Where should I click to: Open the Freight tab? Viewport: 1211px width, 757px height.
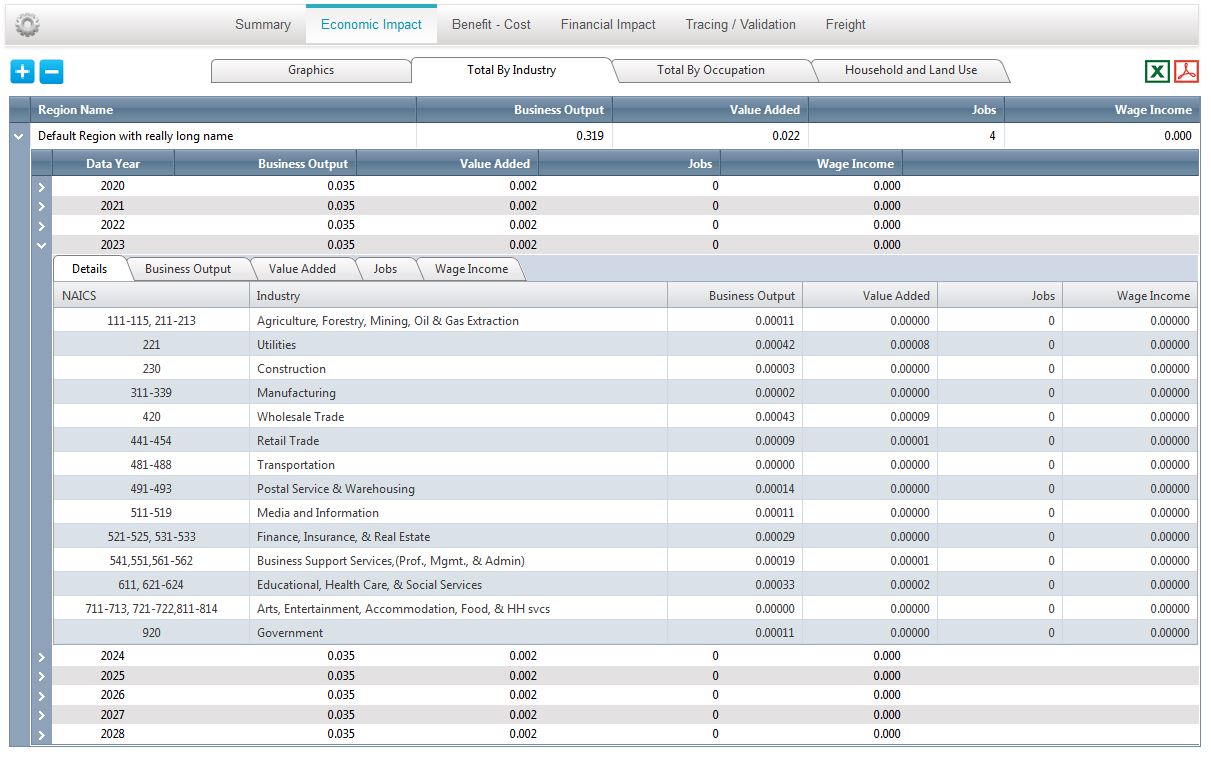pyautogui.click(x=846, y=24)
